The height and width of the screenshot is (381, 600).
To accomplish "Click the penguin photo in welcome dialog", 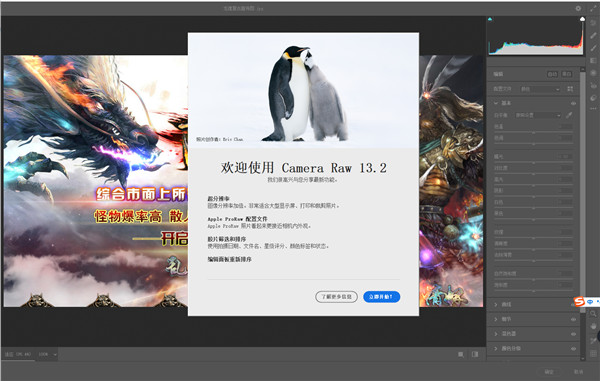I will pyautogui.click(x=303, y=90).
